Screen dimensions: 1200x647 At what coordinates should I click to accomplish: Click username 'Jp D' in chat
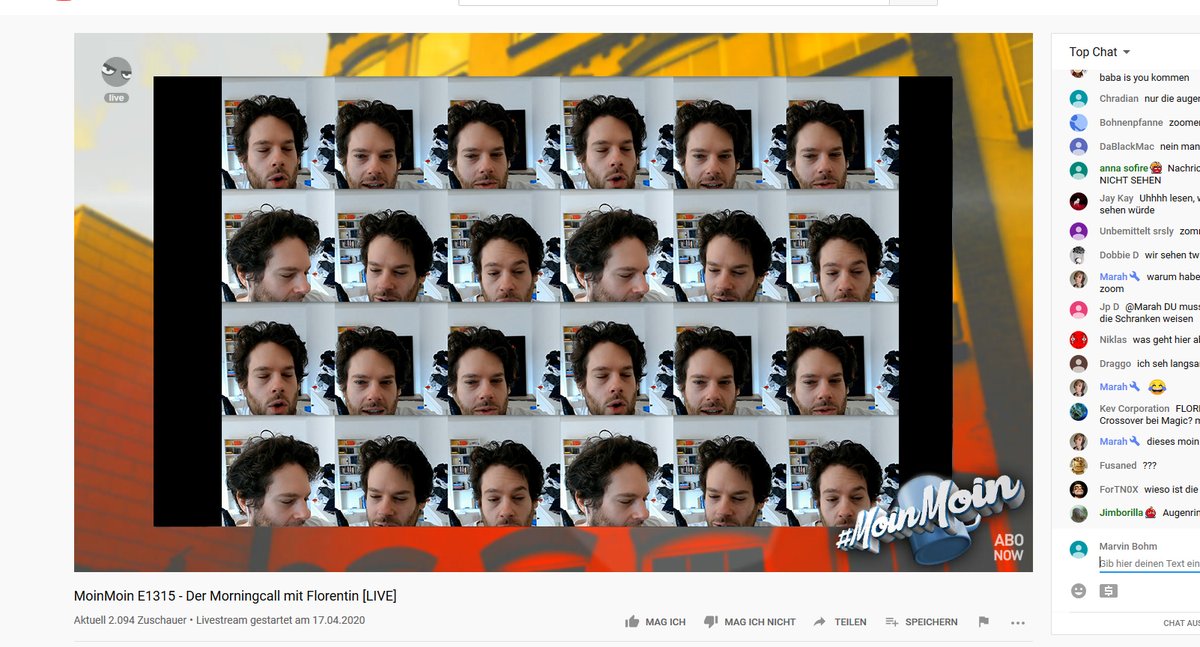click(1109, 307)
